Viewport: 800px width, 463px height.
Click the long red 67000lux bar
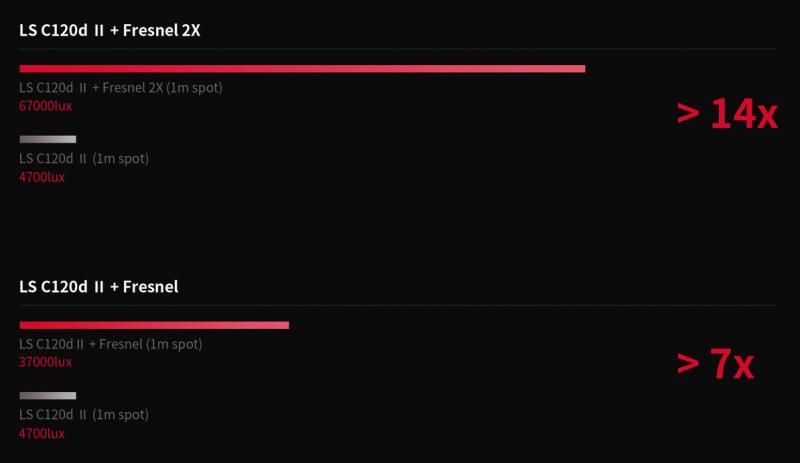tap(302, 68)
